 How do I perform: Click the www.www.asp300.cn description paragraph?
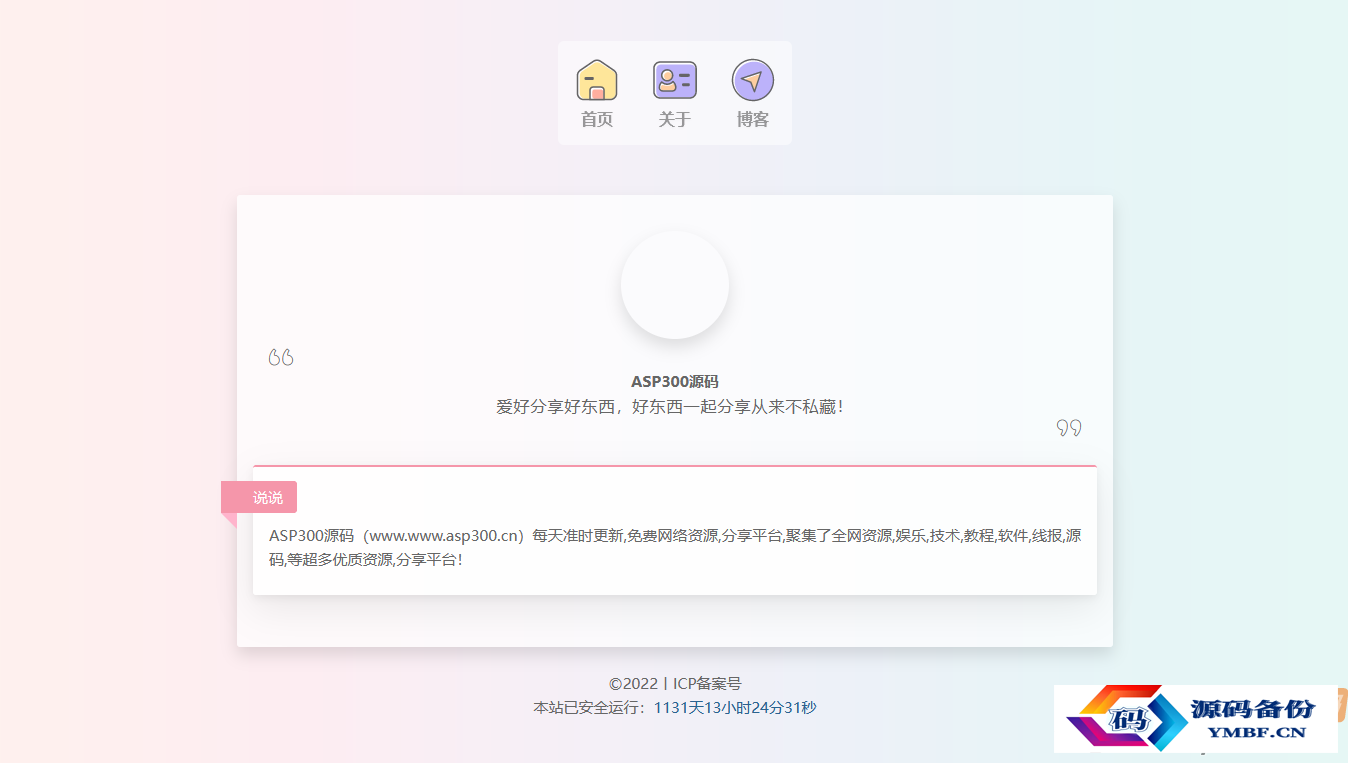[675, 547]
